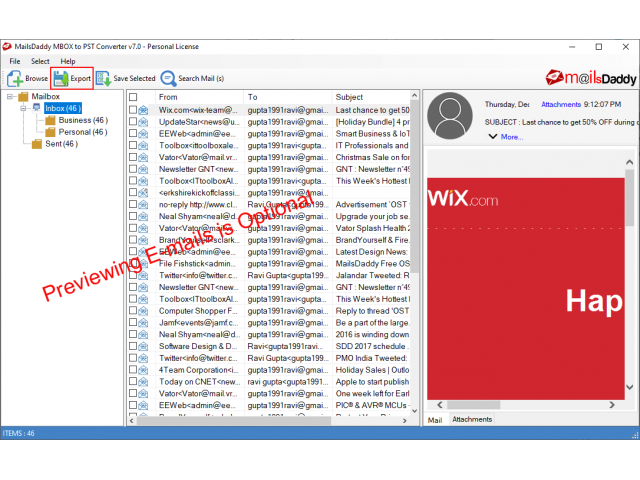The height and width of the screenshot is (480, 640).
Task: Click email list horizontal scroll right arrow
Action: 404,420
